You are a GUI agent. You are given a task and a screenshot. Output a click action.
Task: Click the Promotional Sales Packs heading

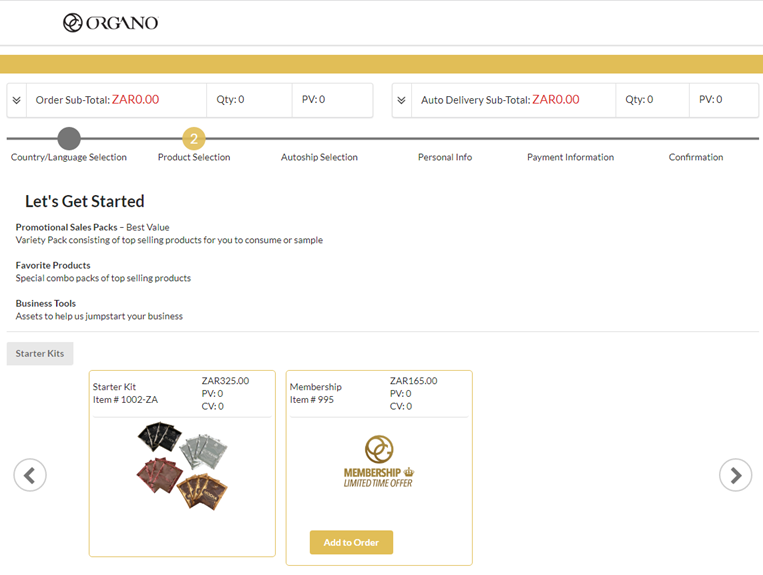pyautogui.click(x=66, y=227)
